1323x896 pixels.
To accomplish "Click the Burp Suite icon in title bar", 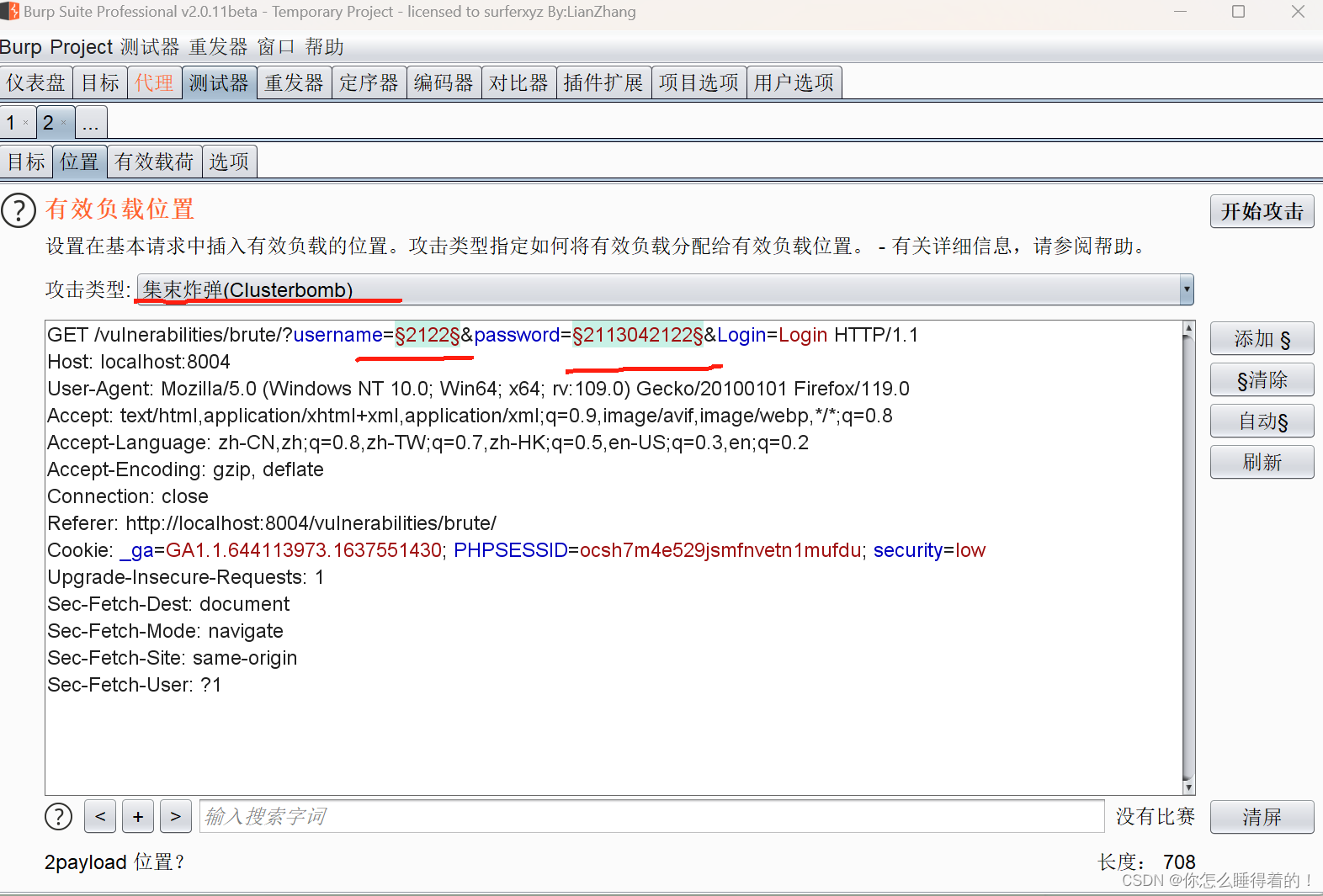I will pos(9,12).
